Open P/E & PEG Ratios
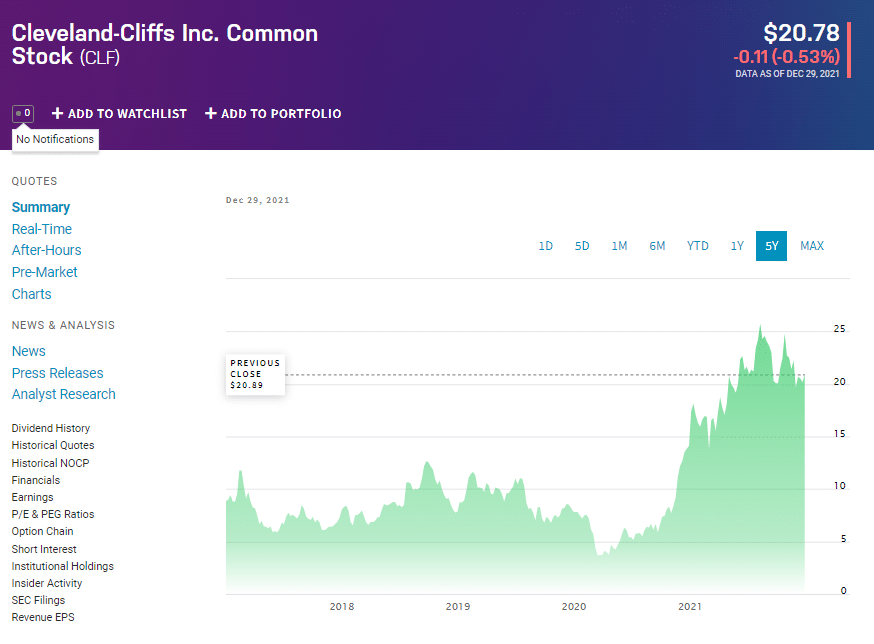This screenshot has width=874, height=644. point(53,514)
